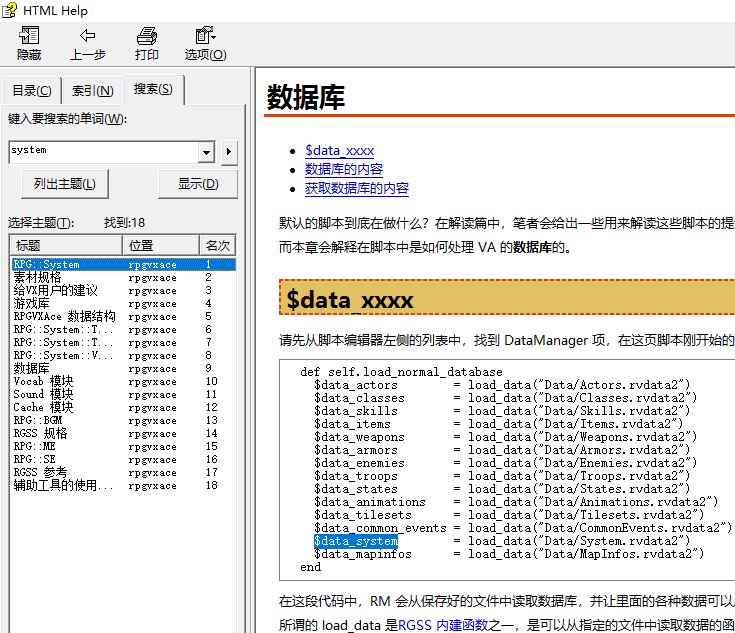This screenshot has width=735, height=633.
Task: Click the 数据库 page heading
Action: [x=306, y=98]
